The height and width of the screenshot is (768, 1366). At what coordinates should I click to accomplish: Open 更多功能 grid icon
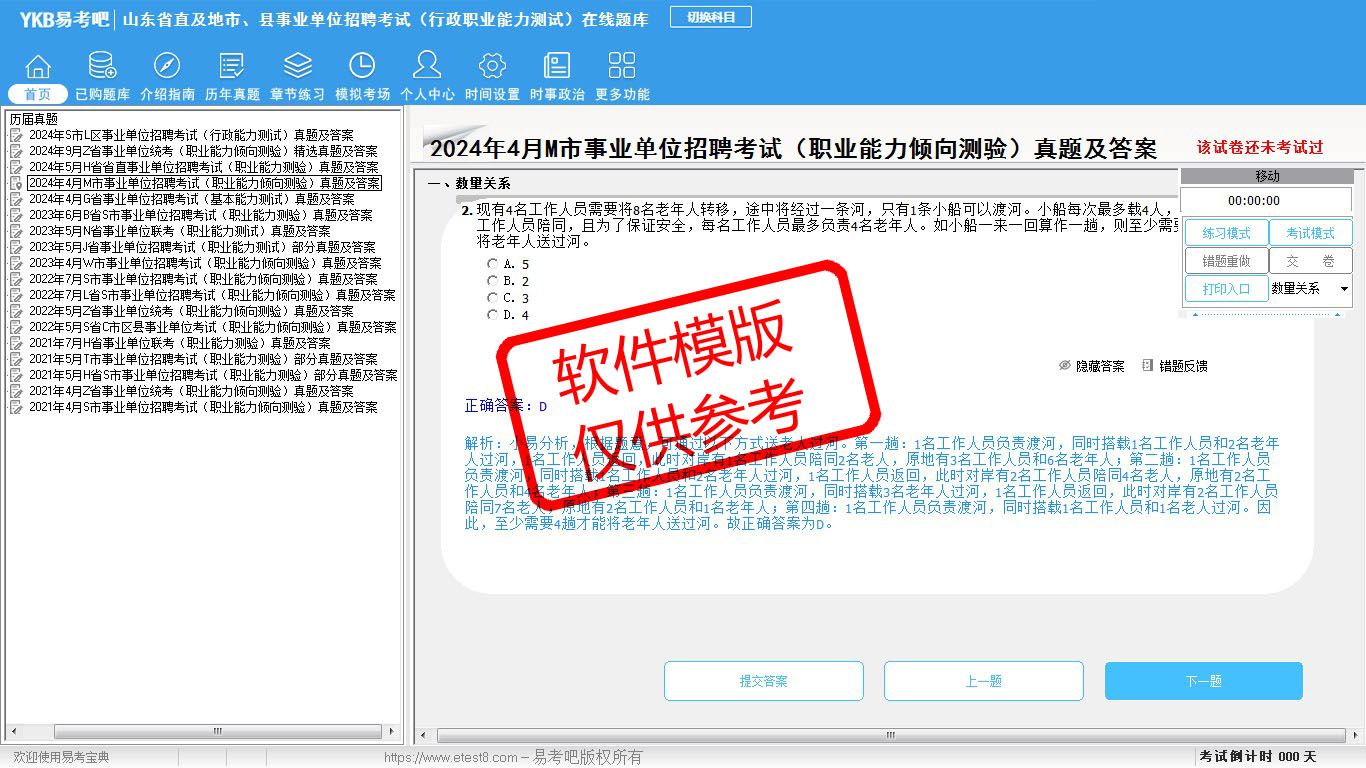click(622, 67)
